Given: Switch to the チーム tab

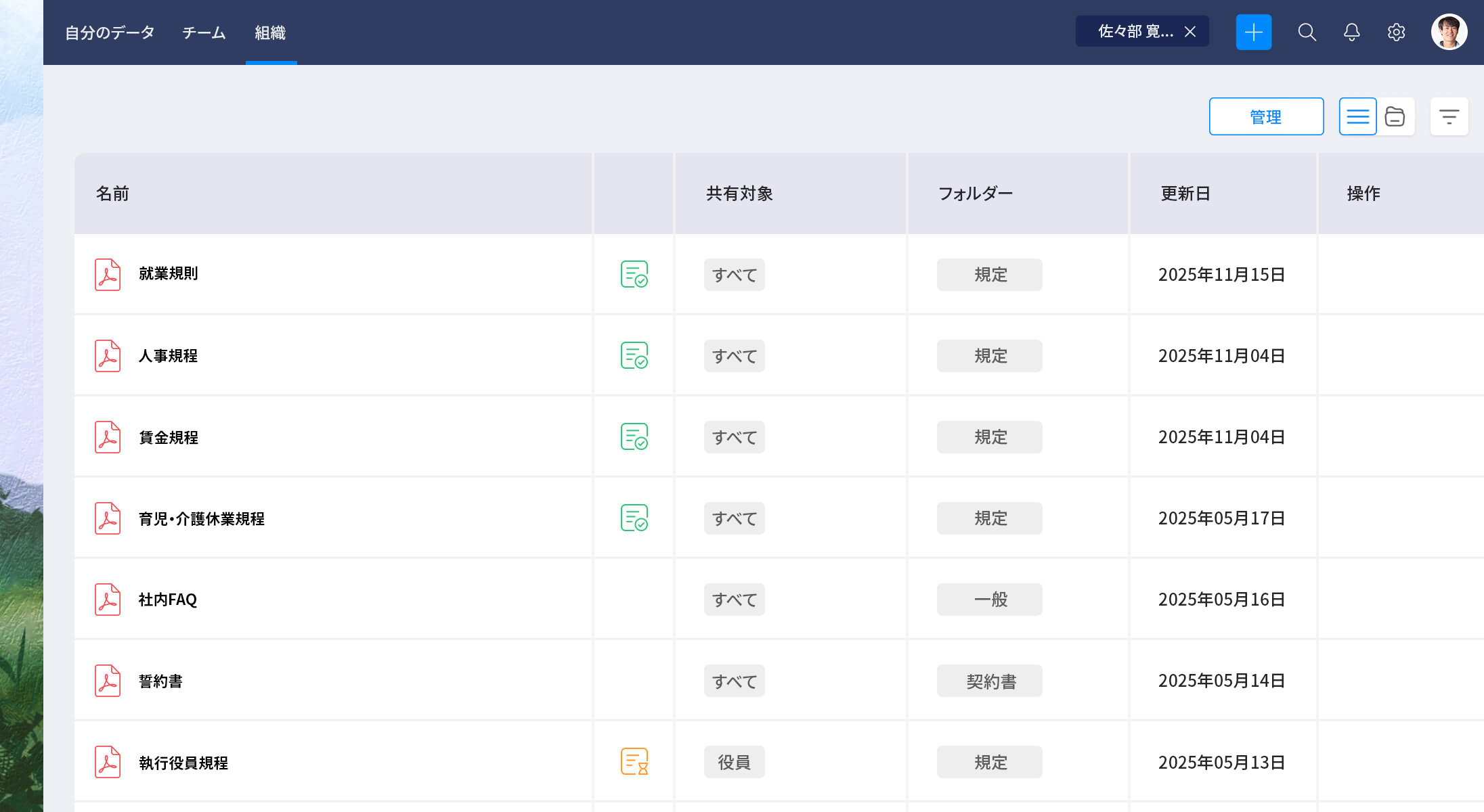Looking at the screenshot, I should [204, 32].
